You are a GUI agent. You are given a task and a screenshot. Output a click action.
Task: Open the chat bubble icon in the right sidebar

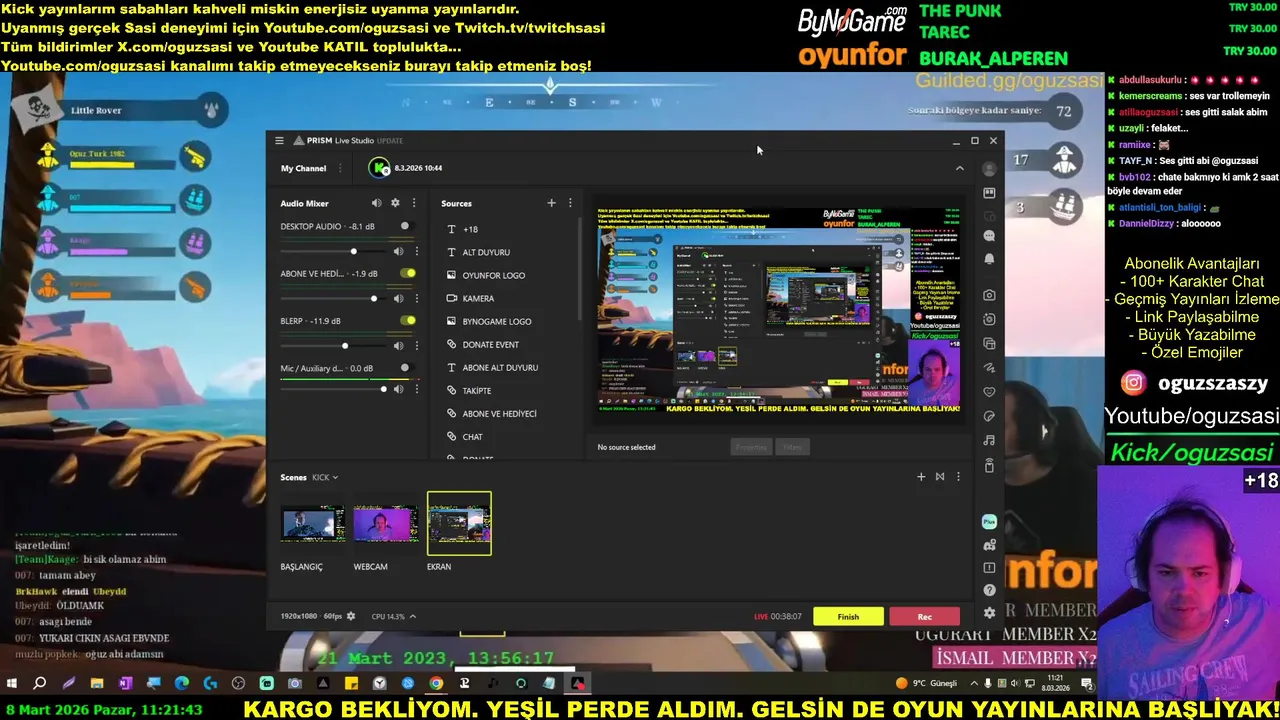pos(989,236)
